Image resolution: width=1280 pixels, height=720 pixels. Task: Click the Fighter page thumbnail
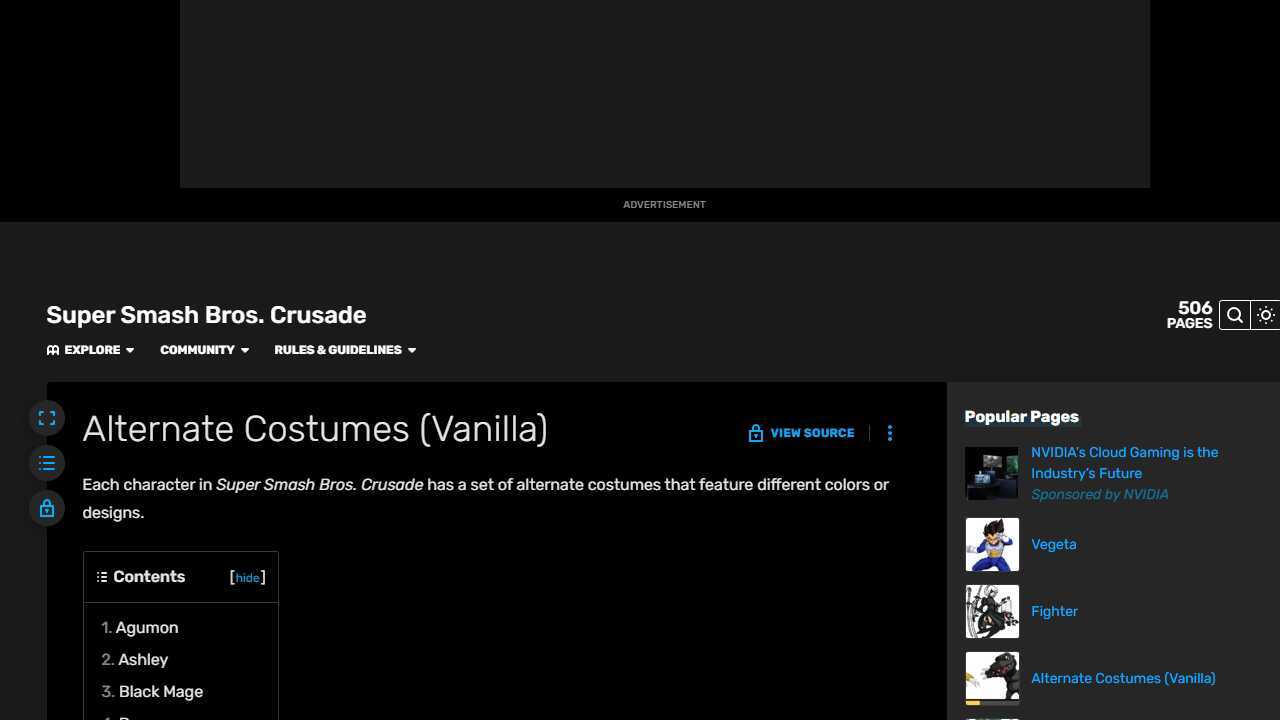992,612
